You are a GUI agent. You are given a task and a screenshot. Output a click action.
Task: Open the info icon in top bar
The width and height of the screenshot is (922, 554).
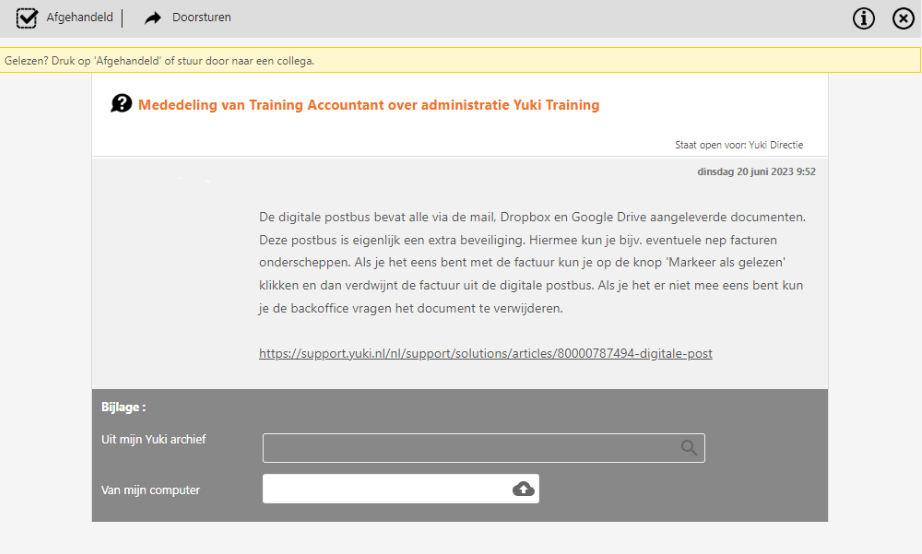863,19
